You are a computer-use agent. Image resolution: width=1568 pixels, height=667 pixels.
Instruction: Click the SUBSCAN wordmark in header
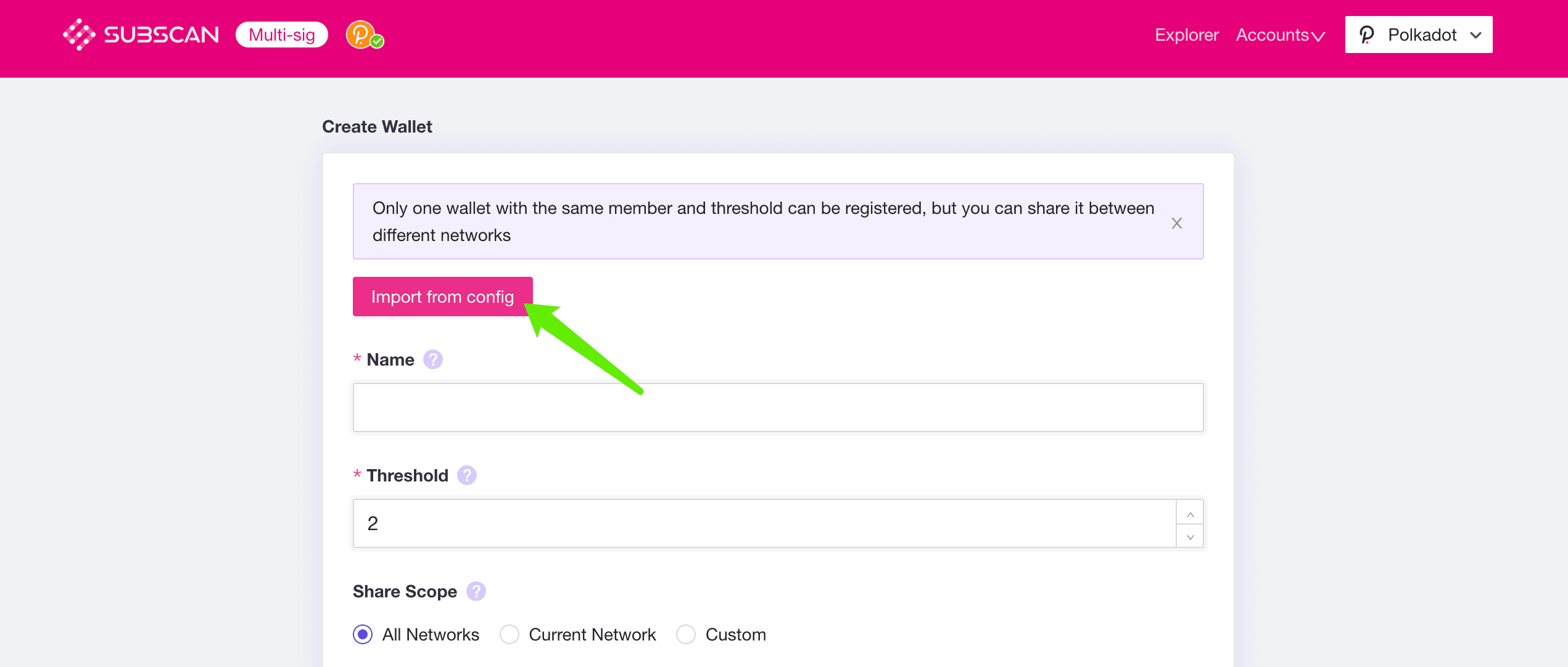pos(162,35)
